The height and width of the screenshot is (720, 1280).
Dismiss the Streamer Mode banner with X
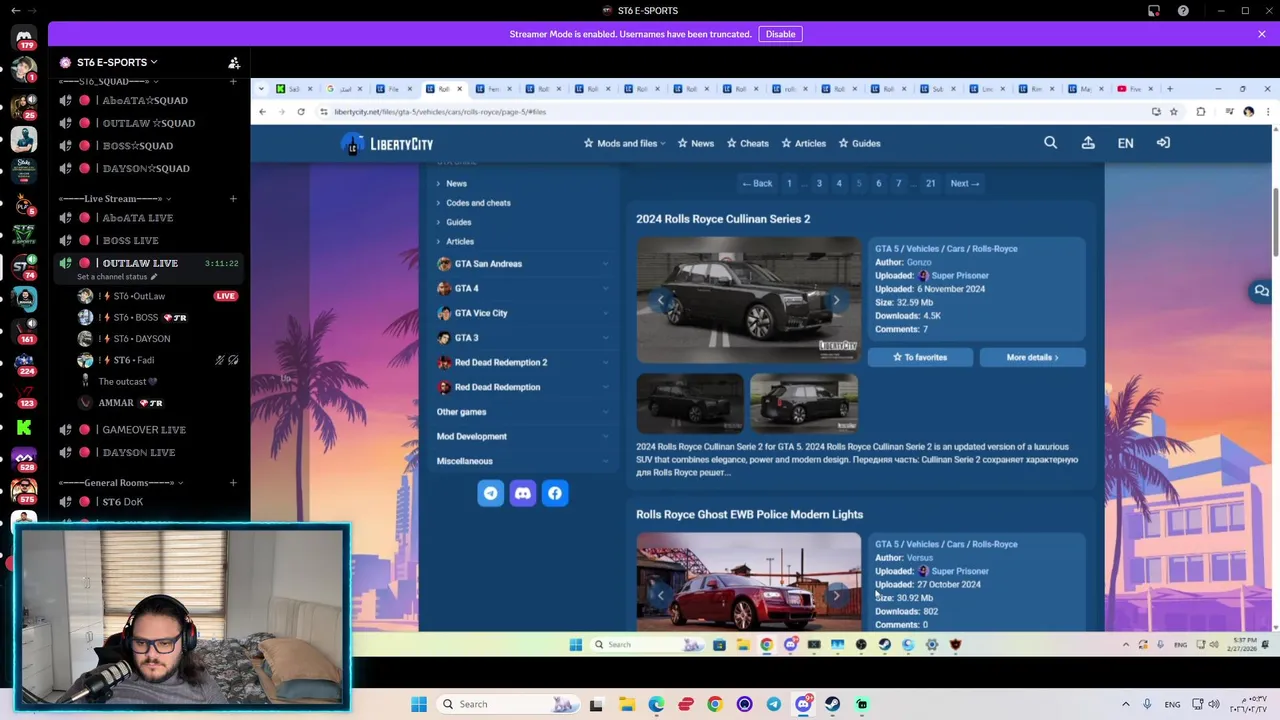(1262, 34)
